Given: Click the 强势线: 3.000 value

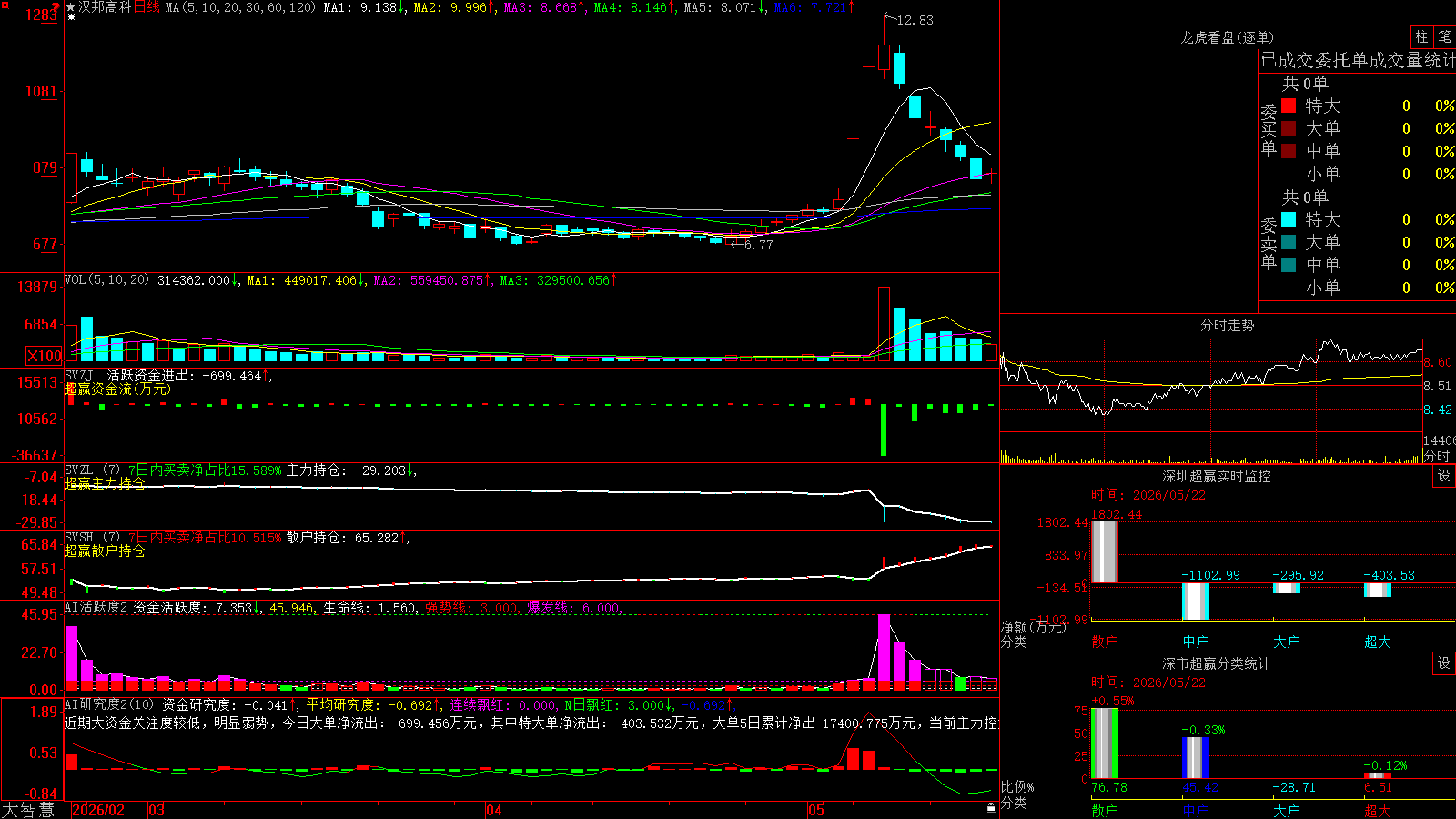Looking at the screenshot, I should tap(471, 608).
